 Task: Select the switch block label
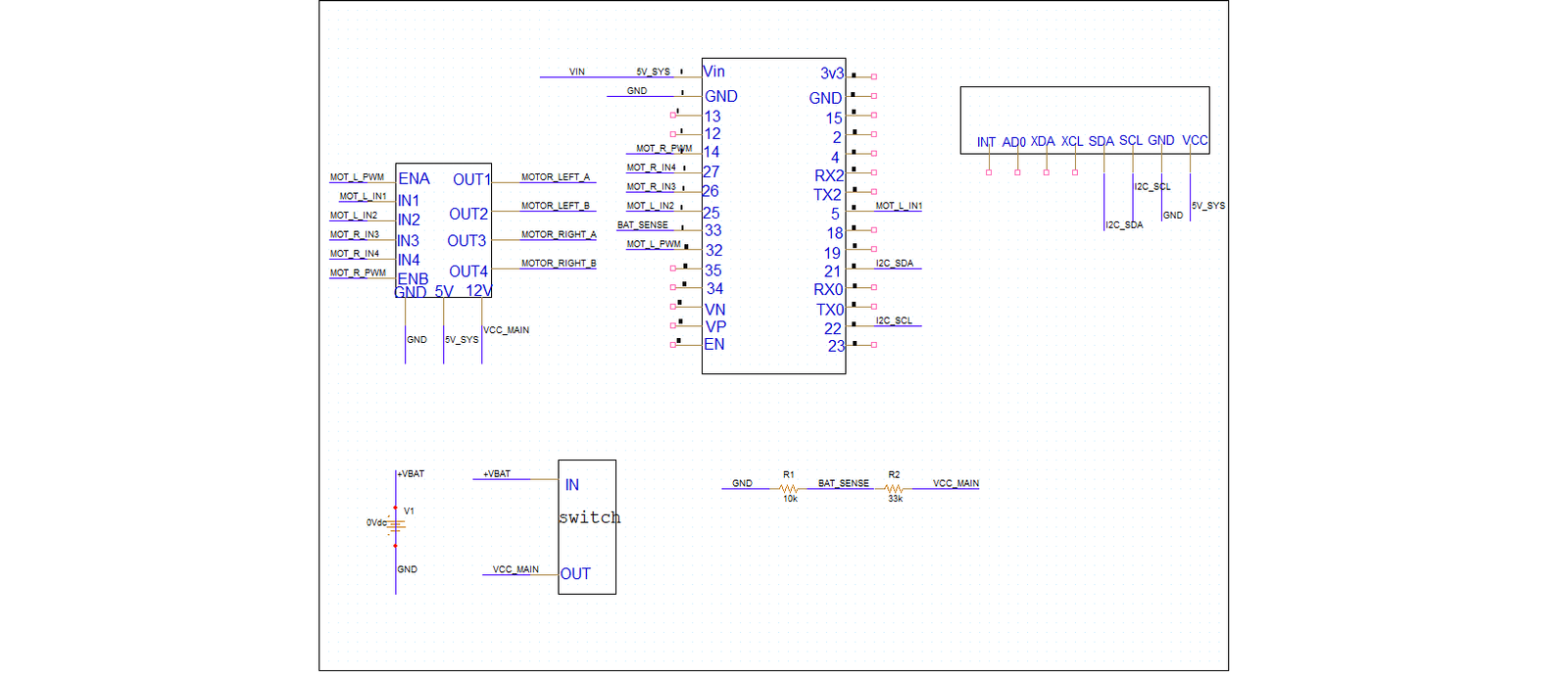click(x=590, y=517)
